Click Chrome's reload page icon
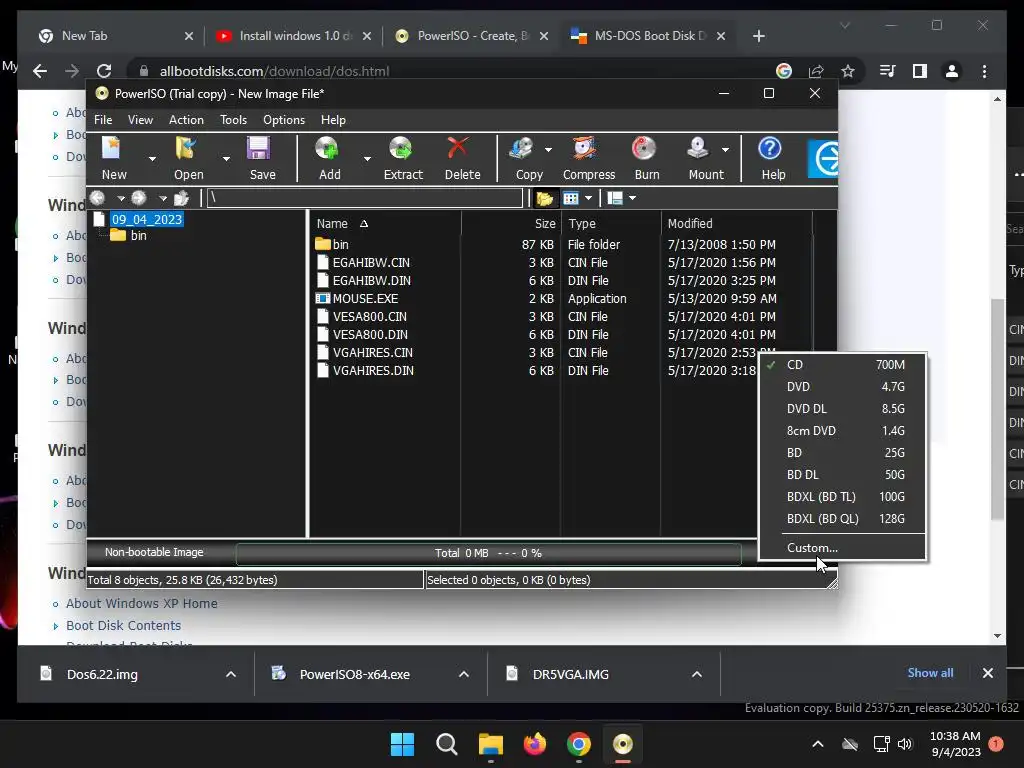1024x768 pixels. pos(104,71)
